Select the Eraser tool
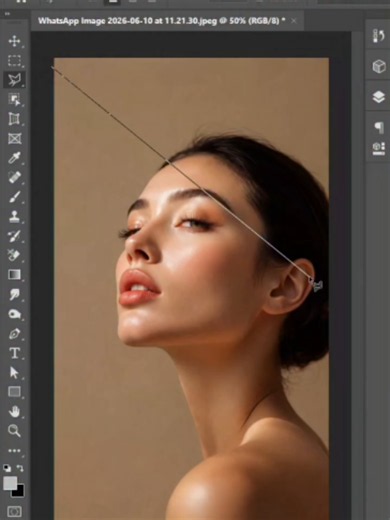 click(x=14, y=255)
